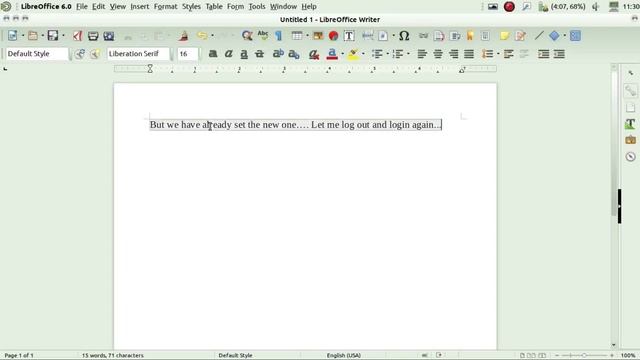Click the Open folder toolbar icon
This screenshot has width=640, height=360.
pyautogui.click(x=33, y=36)
